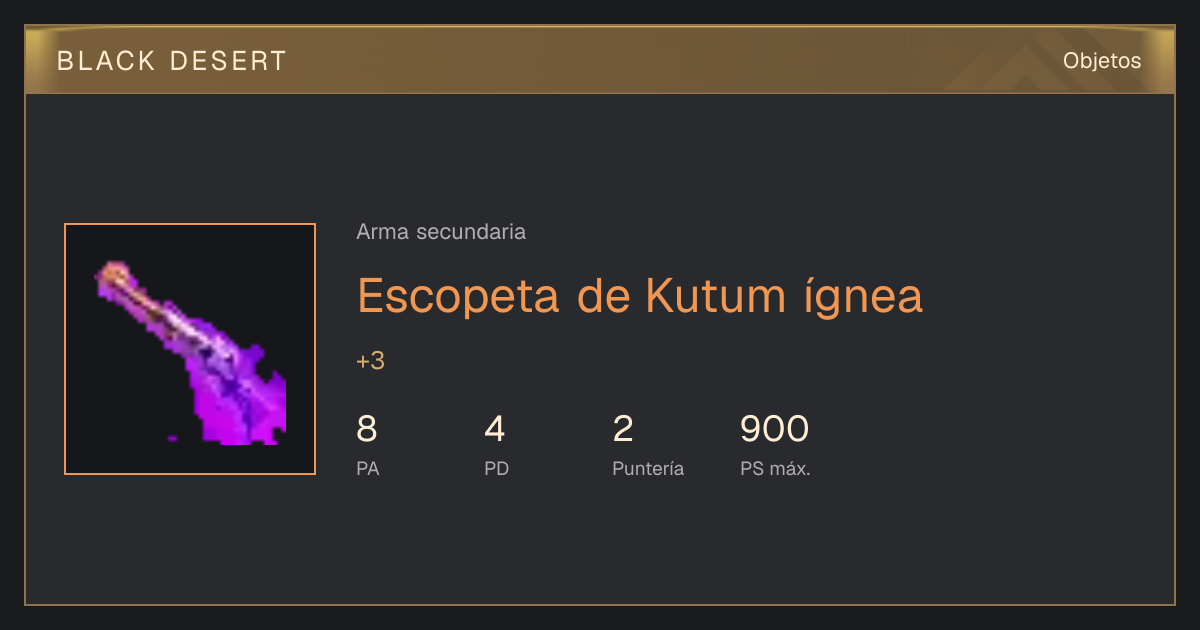Viewport: 1200px width, 630px height.
Task: Open the Objetos section link
Action: coord(1102,61)
